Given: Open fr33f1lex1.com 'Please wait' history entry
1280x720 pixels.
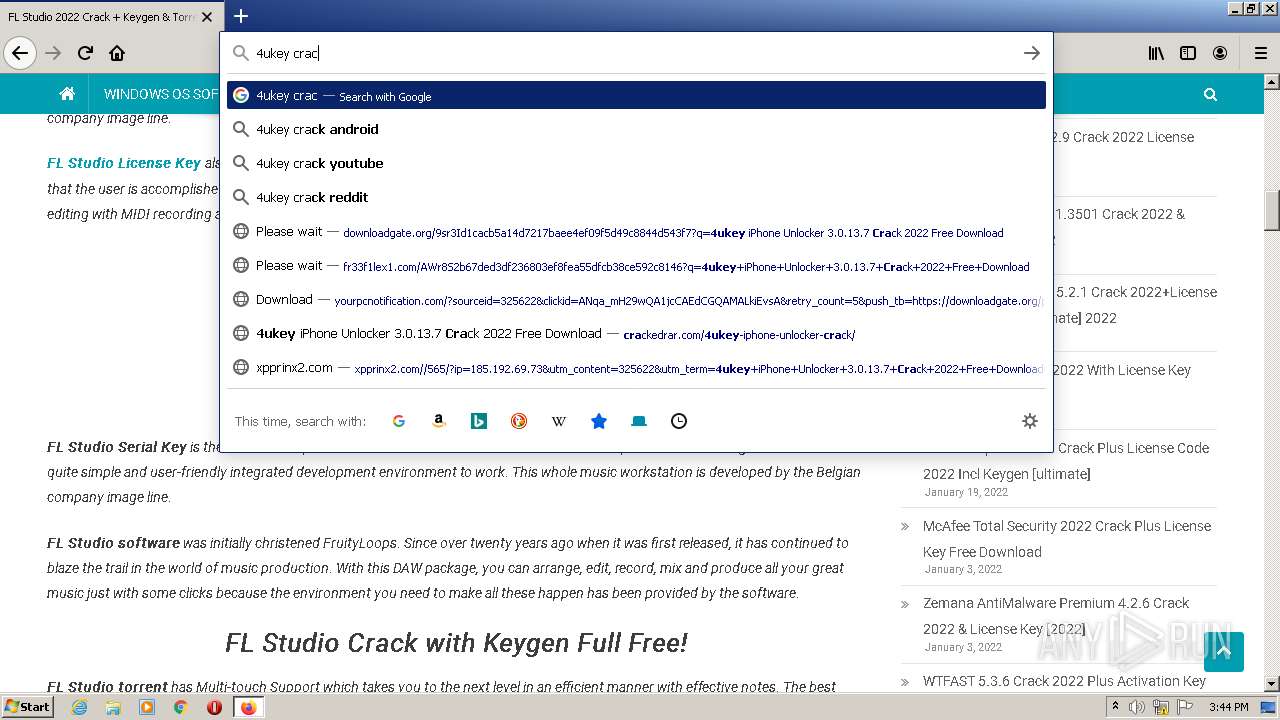Looking at the screenshot, I should (636, 265).
